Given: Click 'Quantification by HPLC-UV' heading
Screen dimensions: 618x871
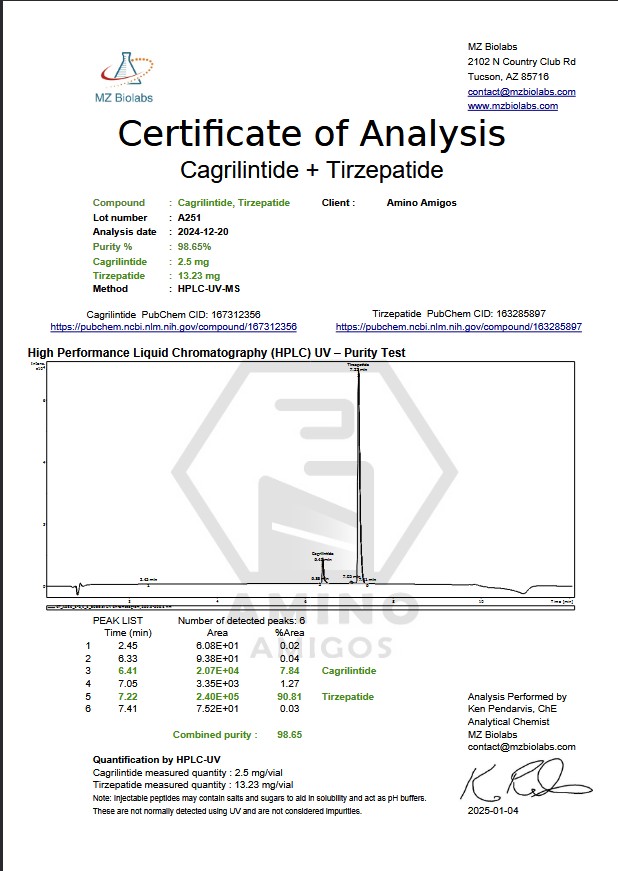Looking at the screenshot, I should coord(157,759).
